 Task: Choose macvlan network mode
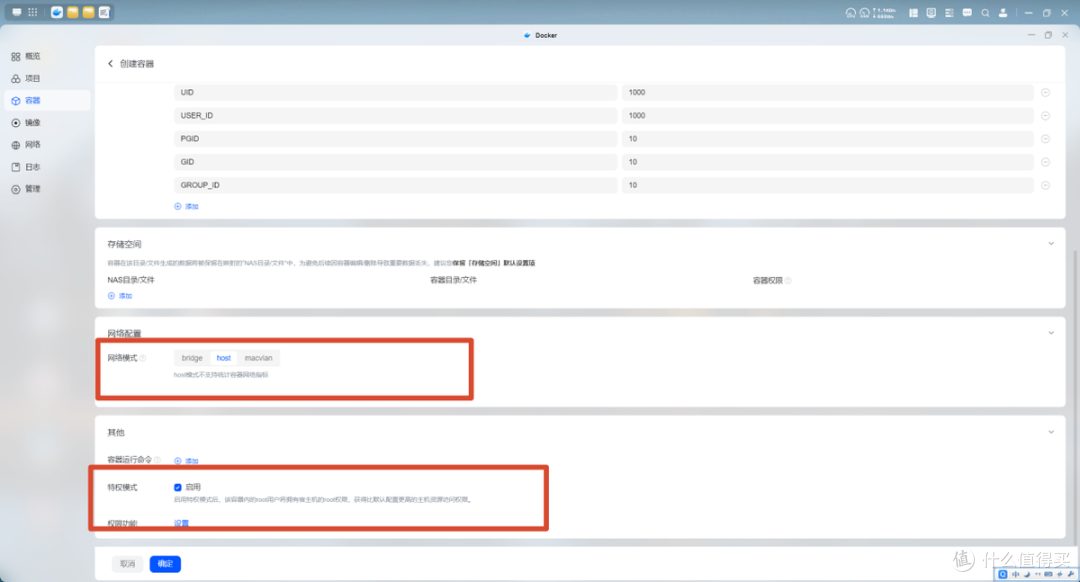point(258,358)
